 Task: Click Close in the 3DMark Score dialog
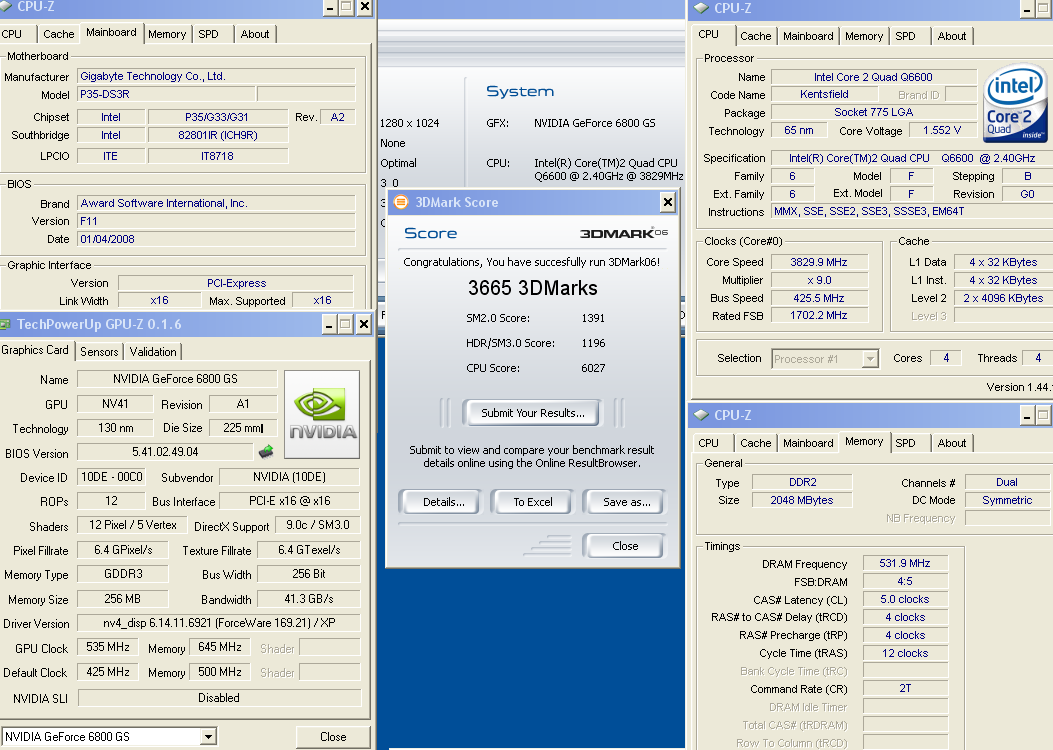625,546
